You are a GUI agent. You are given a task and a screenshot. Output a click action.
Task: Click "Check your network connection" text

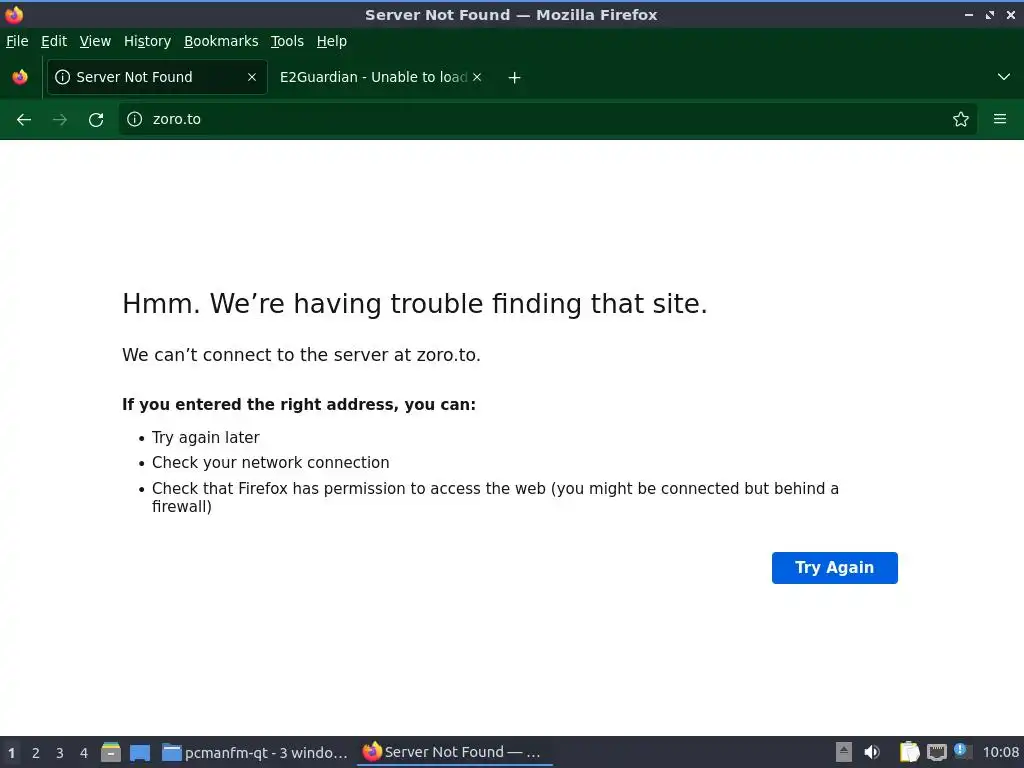[270, 462]
